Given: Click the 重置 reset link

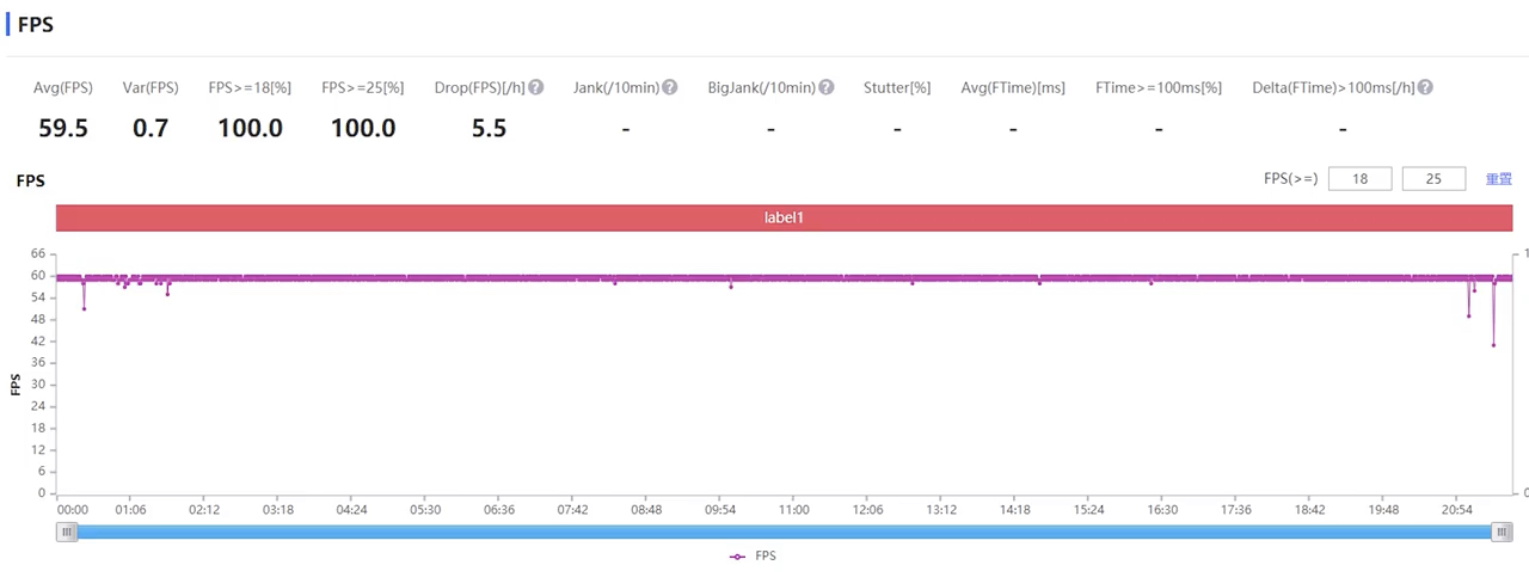Looking at the screenshot, I should (x=1498, y=179).
